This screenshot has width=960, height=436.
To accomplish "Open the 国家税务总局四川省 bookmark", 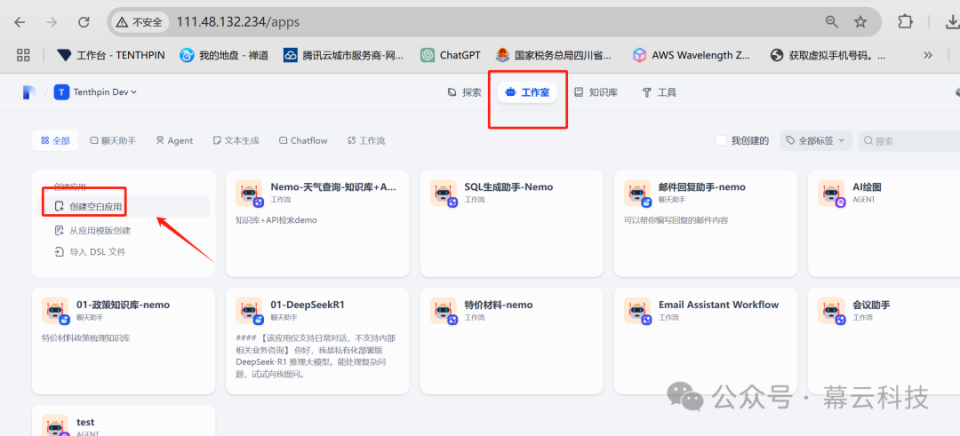I will (x=553, y=55).
